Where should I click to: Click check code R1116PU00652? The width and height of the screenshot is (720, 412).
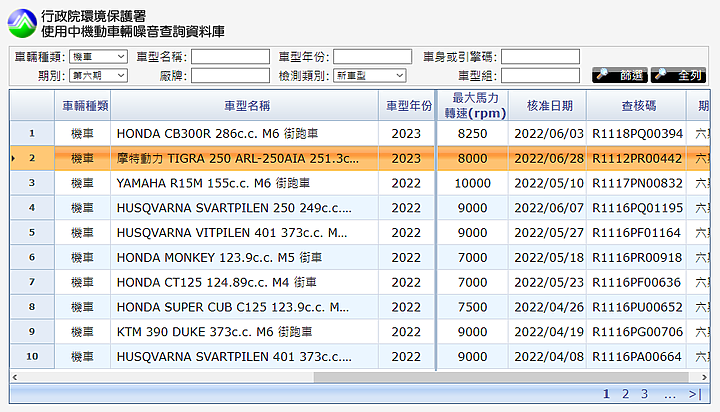[x=637, y=307]
